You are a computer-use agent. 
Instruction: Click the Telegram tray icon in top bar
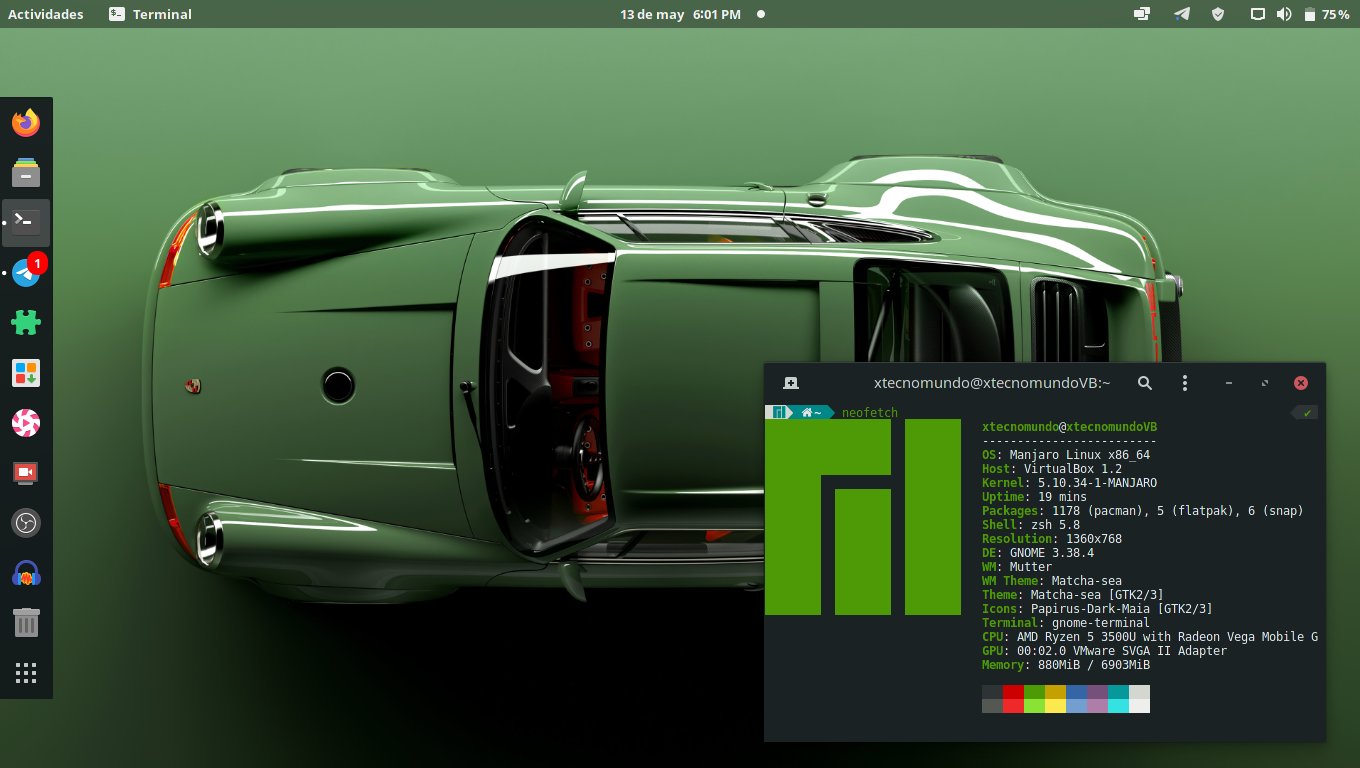(x=1182, y=14)
